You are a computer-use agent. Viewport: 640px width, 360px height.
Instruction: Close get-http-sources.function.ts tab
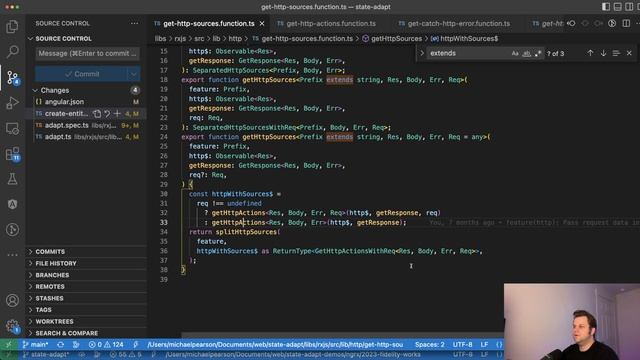(262, 24)
